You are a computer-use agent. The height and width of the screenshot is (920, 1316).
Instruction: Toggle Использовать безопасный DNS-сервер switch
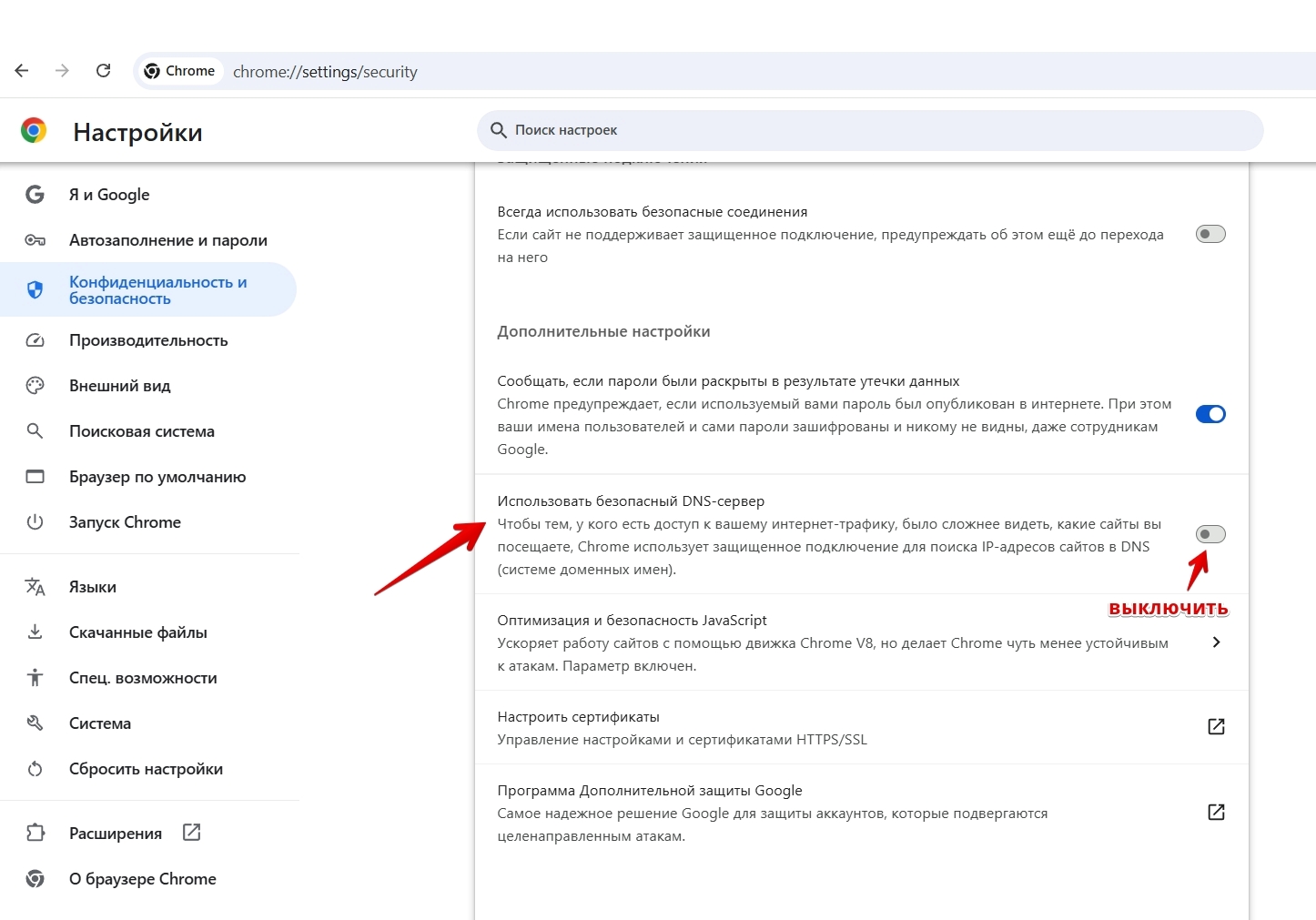1210,534
